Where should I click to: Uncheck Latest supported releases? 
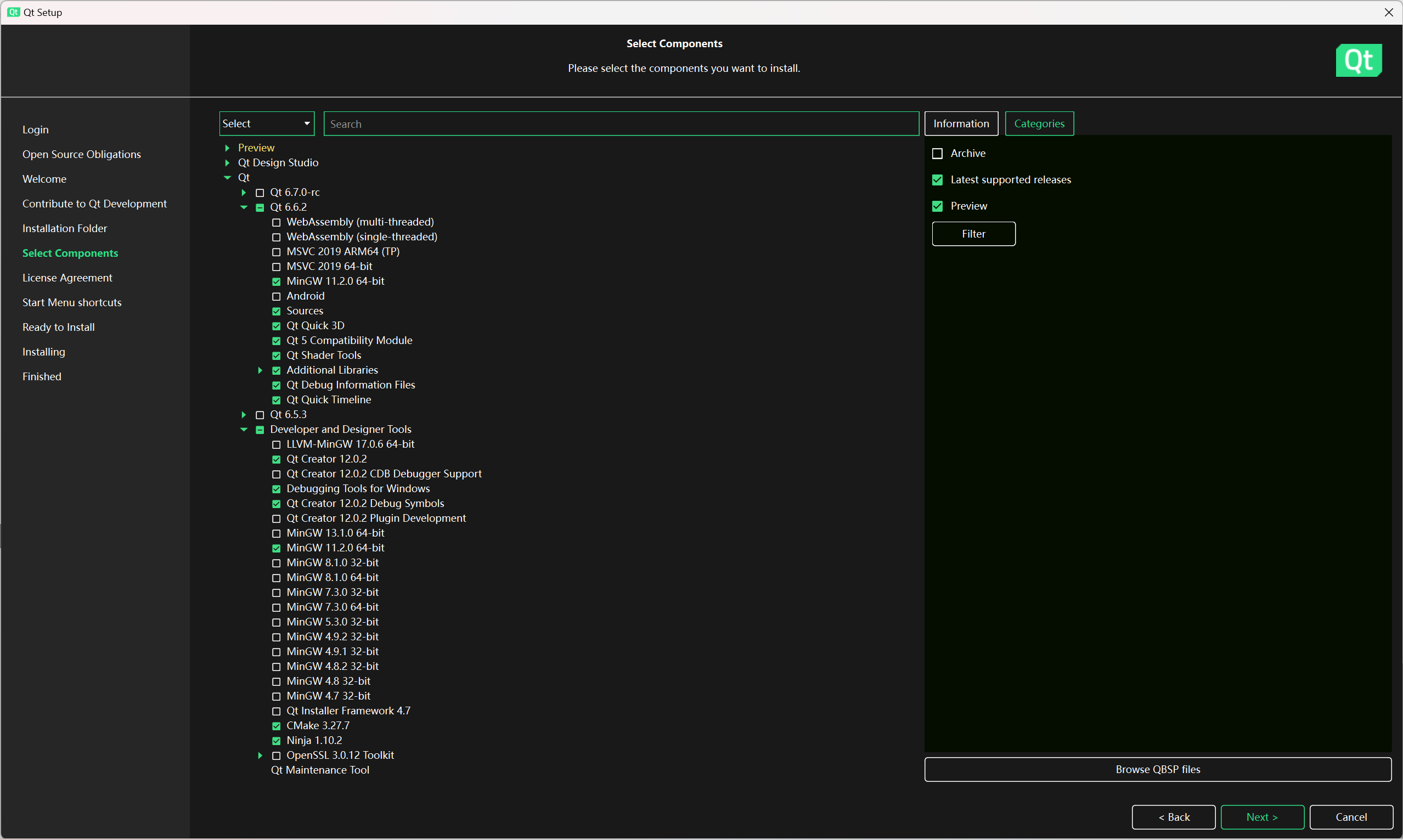[x=937, y=180]
